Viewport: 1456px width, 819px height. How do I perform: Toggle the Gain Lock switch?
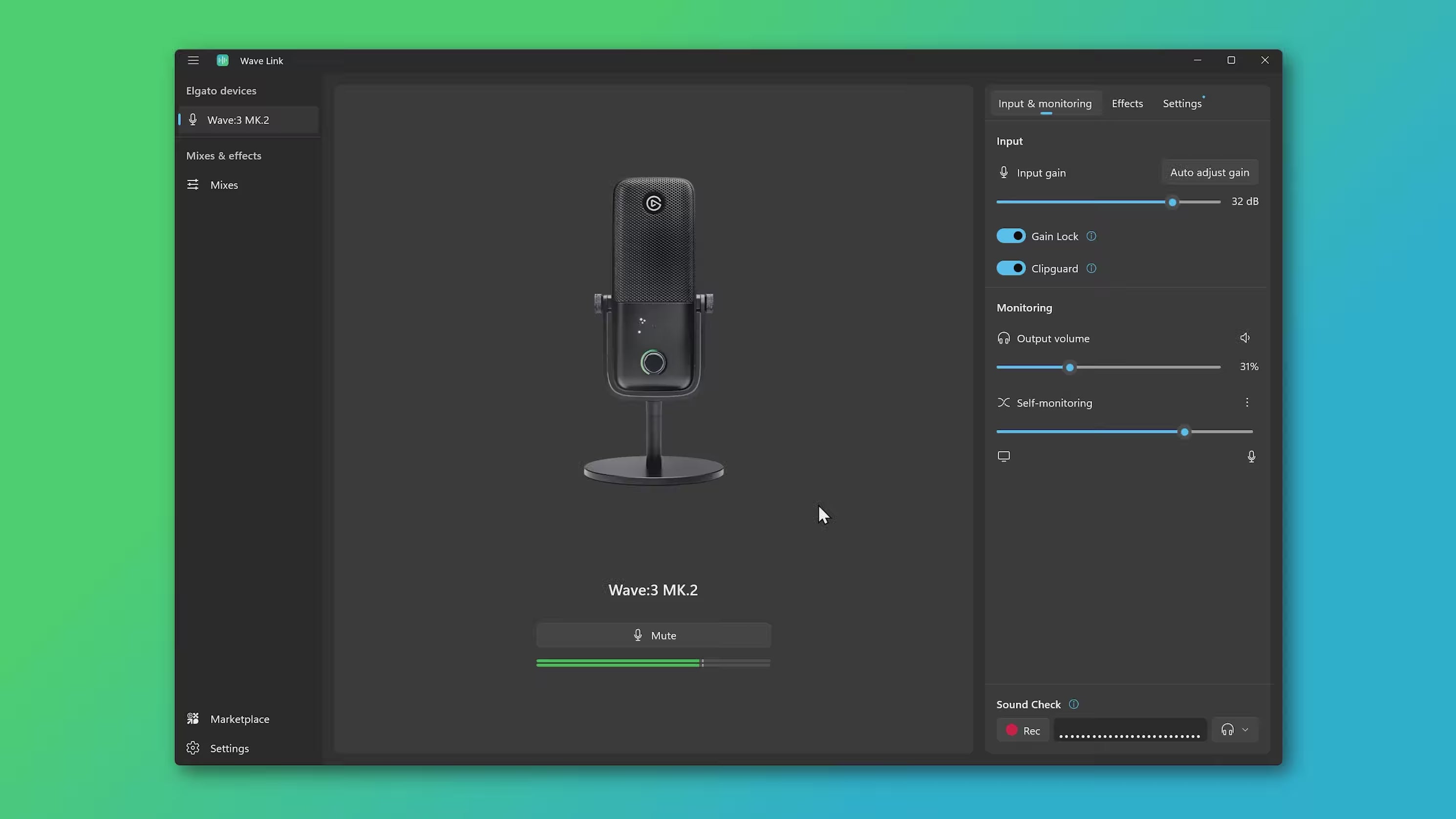point(1010,236)
